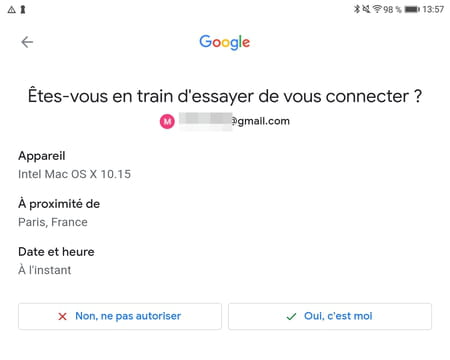Tap the warning triangle notification icon
This screenshot has width=450, height=360.
point(12,10)
